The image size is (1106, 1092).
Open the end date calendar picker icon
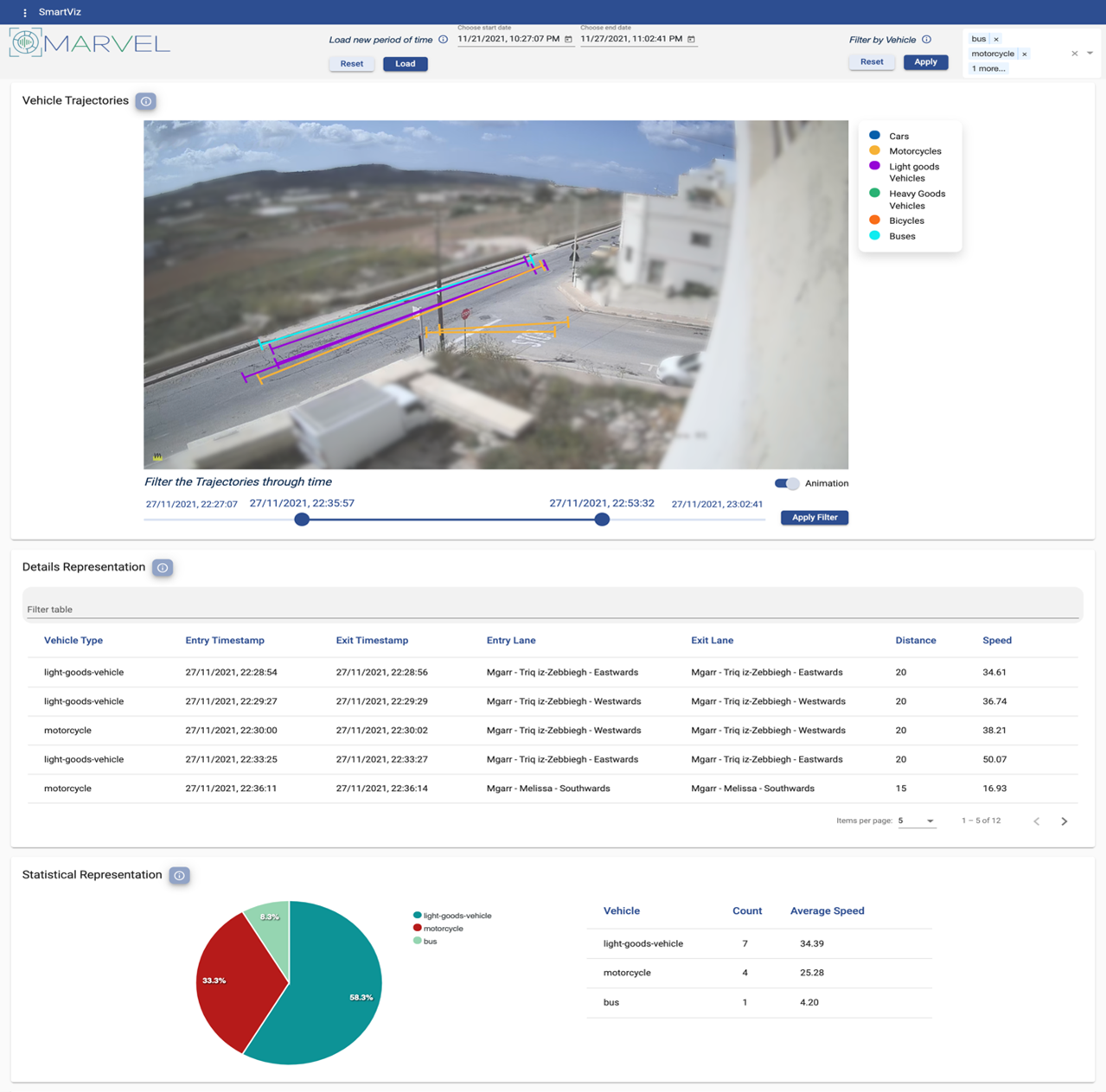691,39
